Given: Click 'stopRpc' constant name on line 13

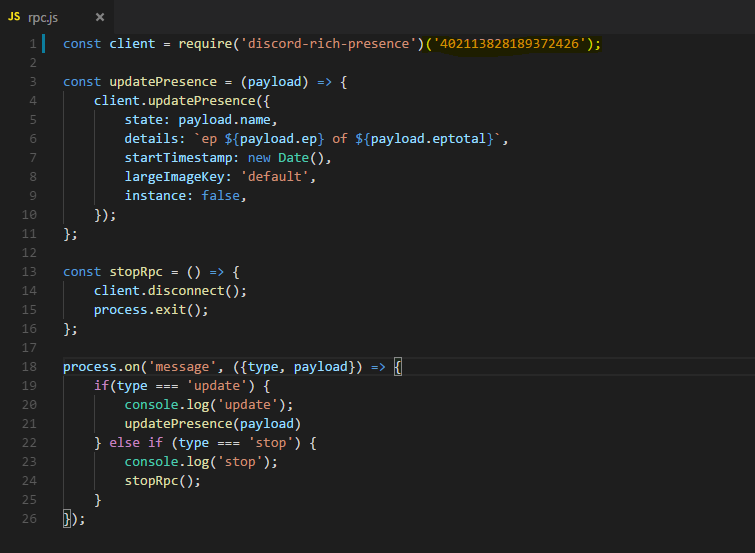Looking at the screenshot, I should click(x=136, y=272).
